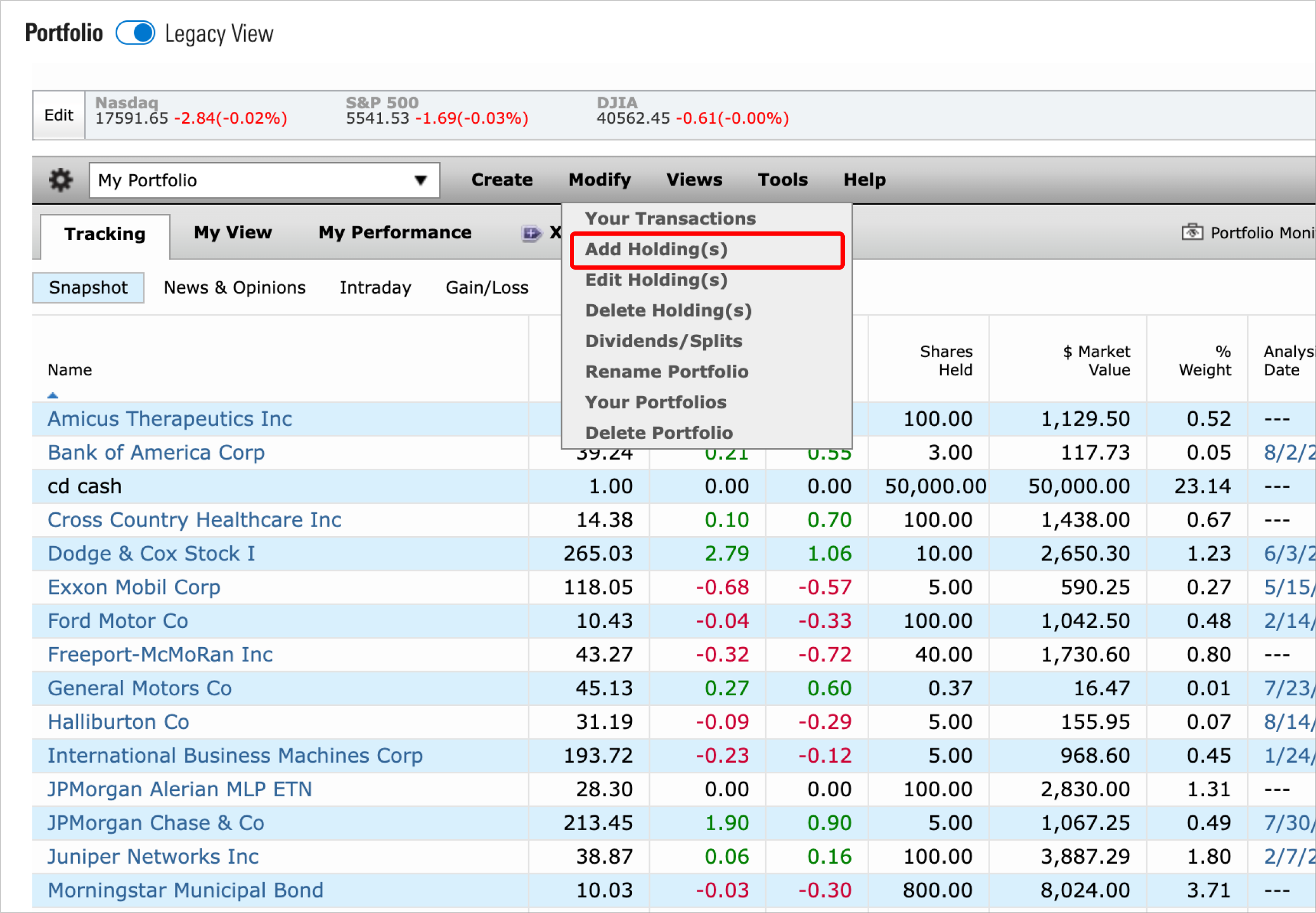Screen dimensions: 1316x913
Task: Select the Snapshot sub-tab
Action: point(88,287)
